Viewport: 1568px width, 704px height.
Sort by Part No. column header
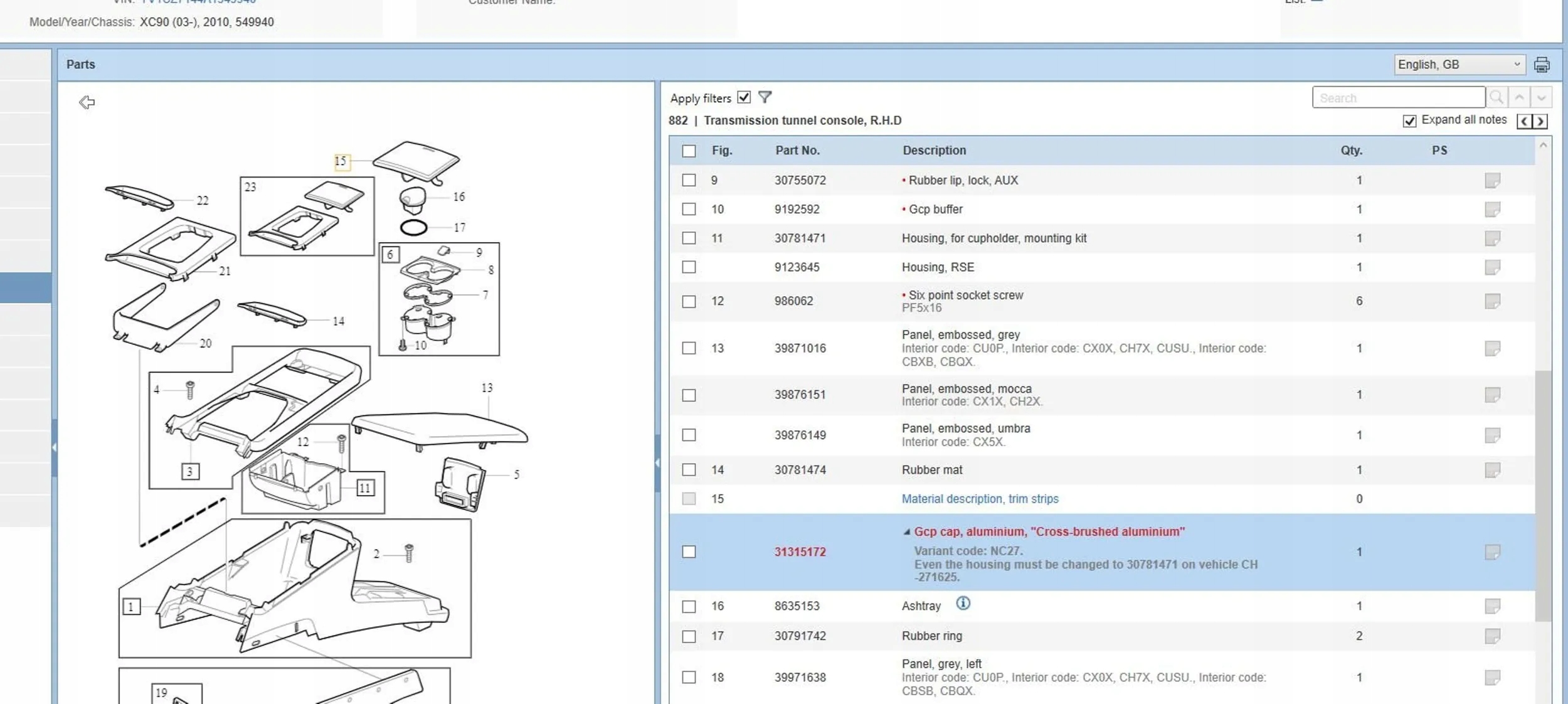pos(797,151)
